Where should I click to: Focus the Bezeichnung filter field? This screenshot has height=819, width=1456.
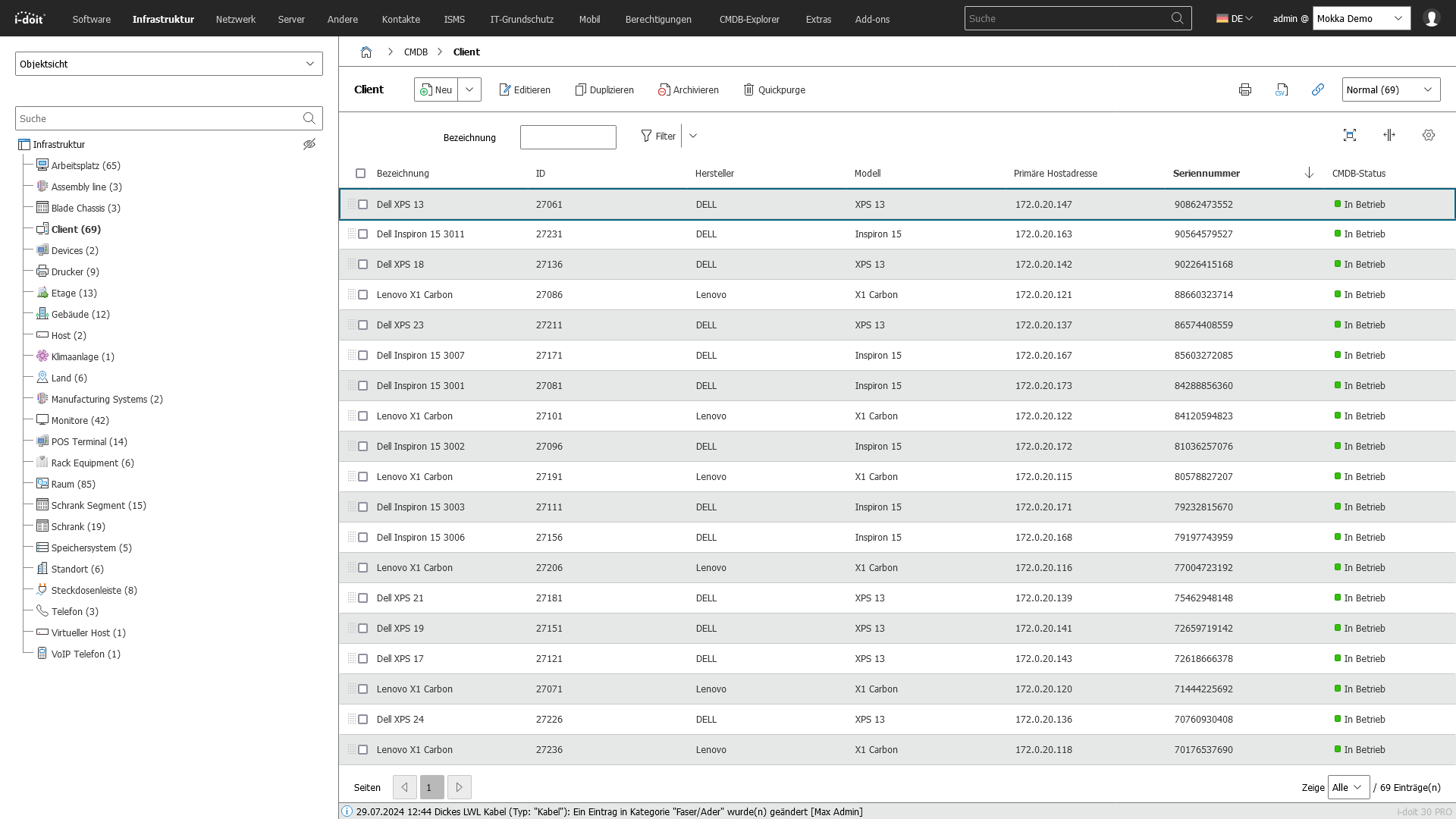pos(568,137)
